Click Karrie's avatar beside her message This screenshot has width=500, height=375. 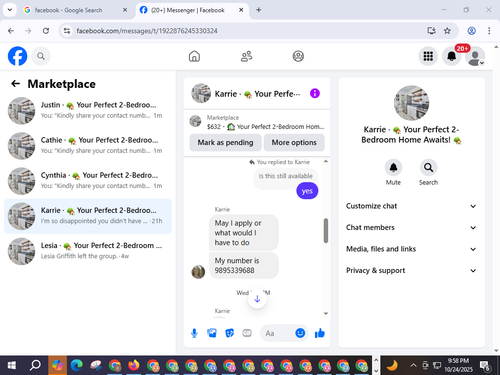[198, 272]
